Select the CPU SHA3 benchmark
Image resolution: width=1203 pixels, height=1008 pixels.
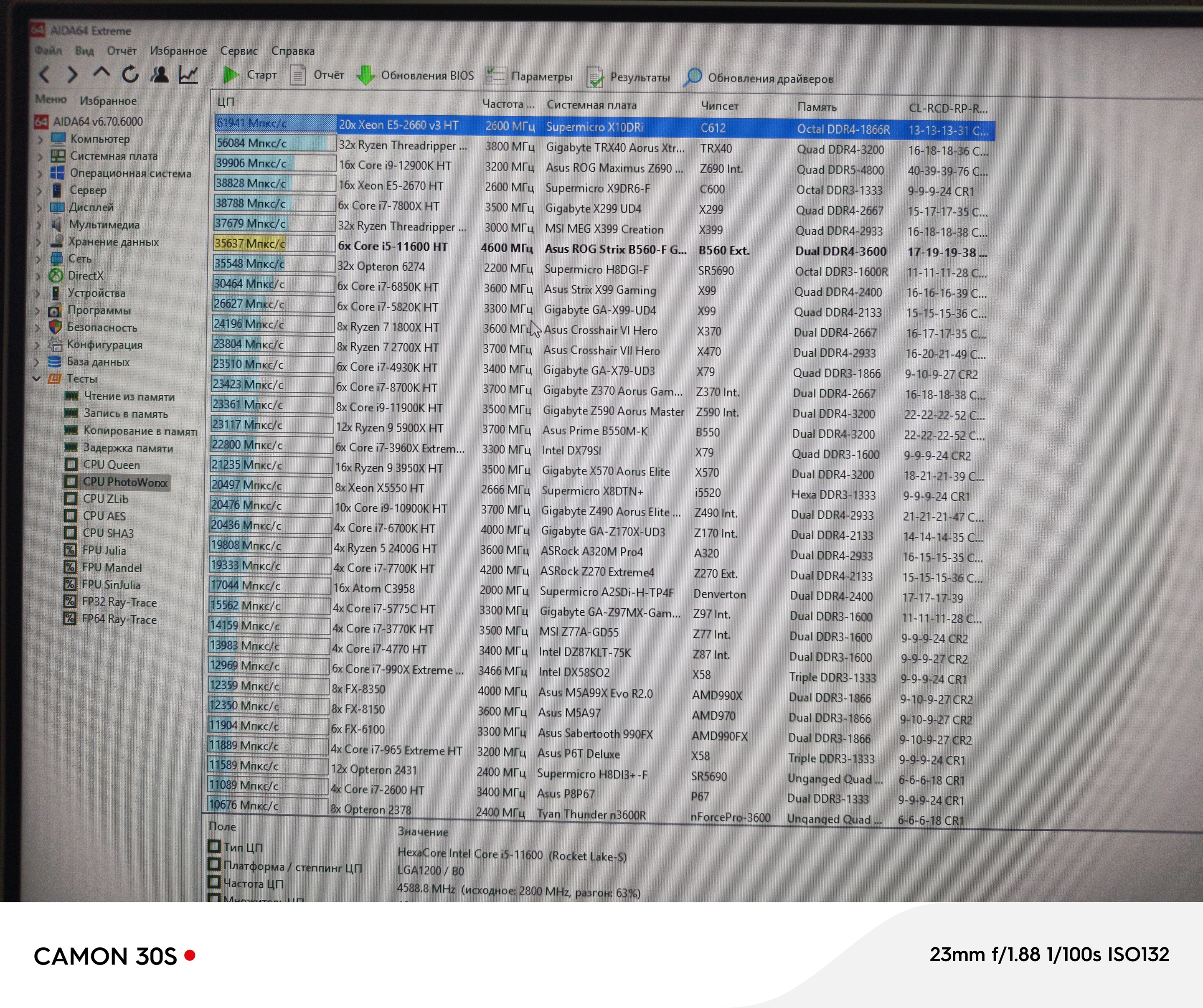(x=98, y=533)
